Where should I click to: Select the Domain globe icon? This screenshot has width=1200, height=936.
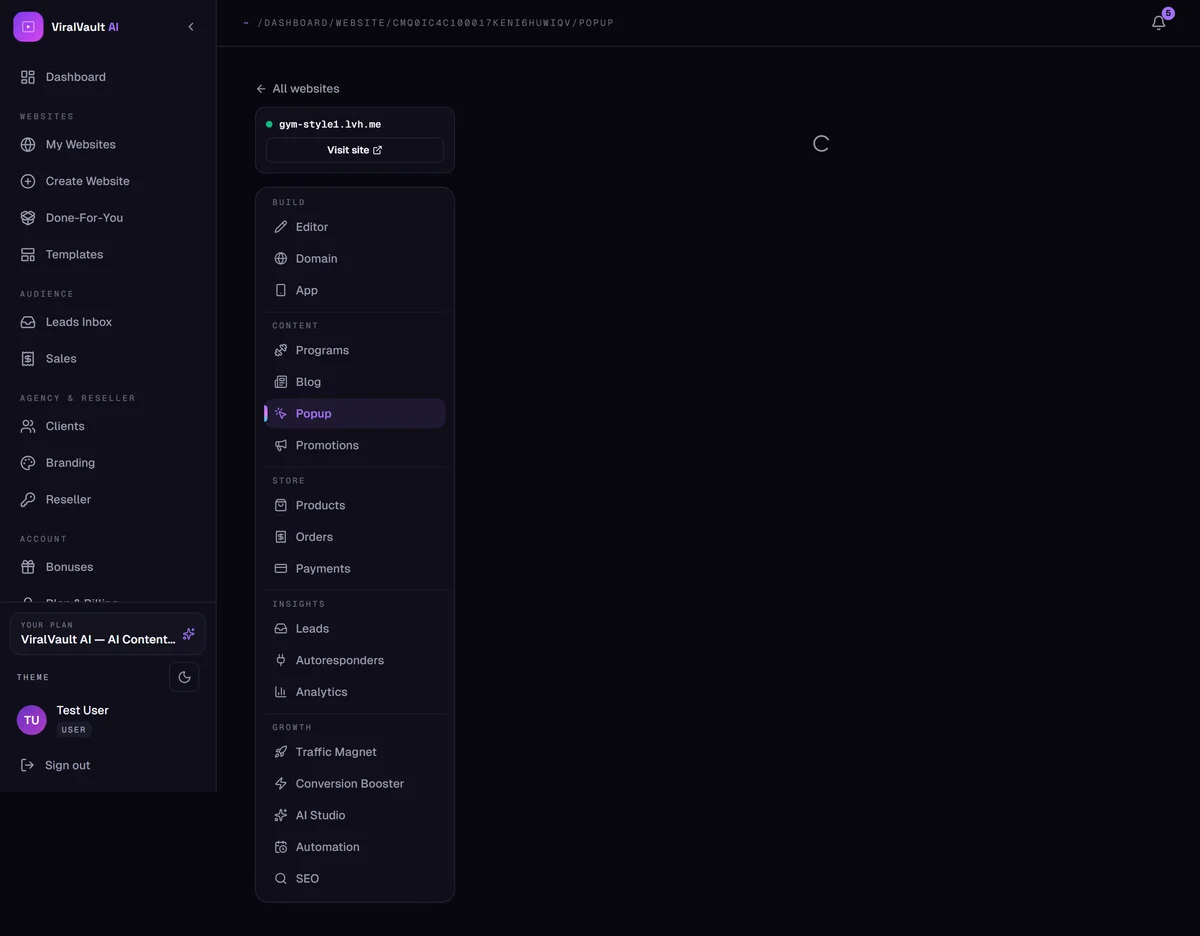[281, 259]
